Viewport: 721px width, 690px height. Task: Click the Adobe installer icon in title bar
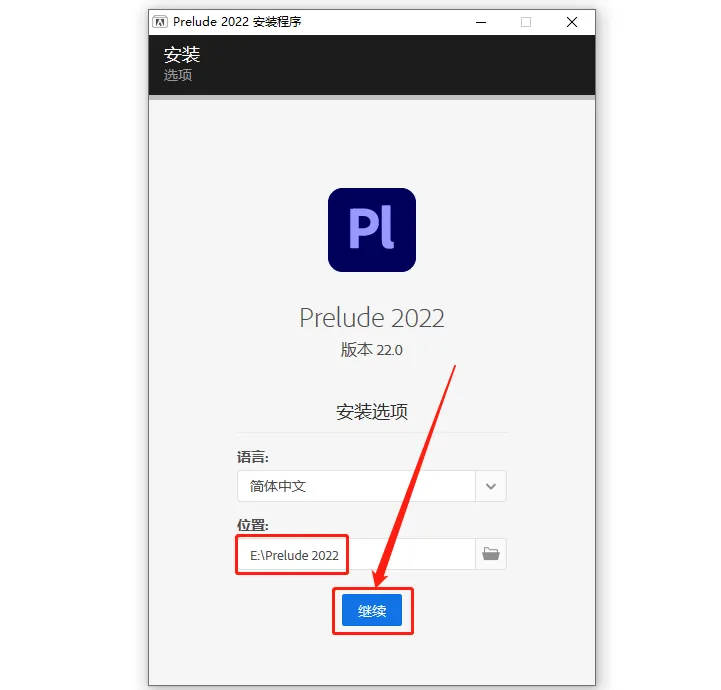(x=160, y=22)
